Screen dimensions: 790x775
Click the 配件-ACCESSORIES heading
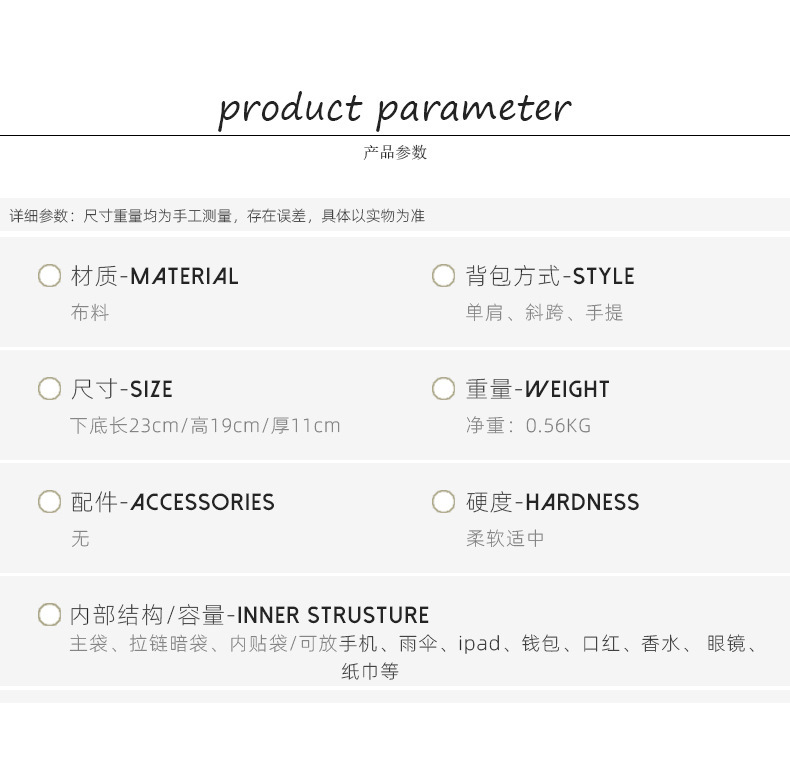tap(173, 502)
